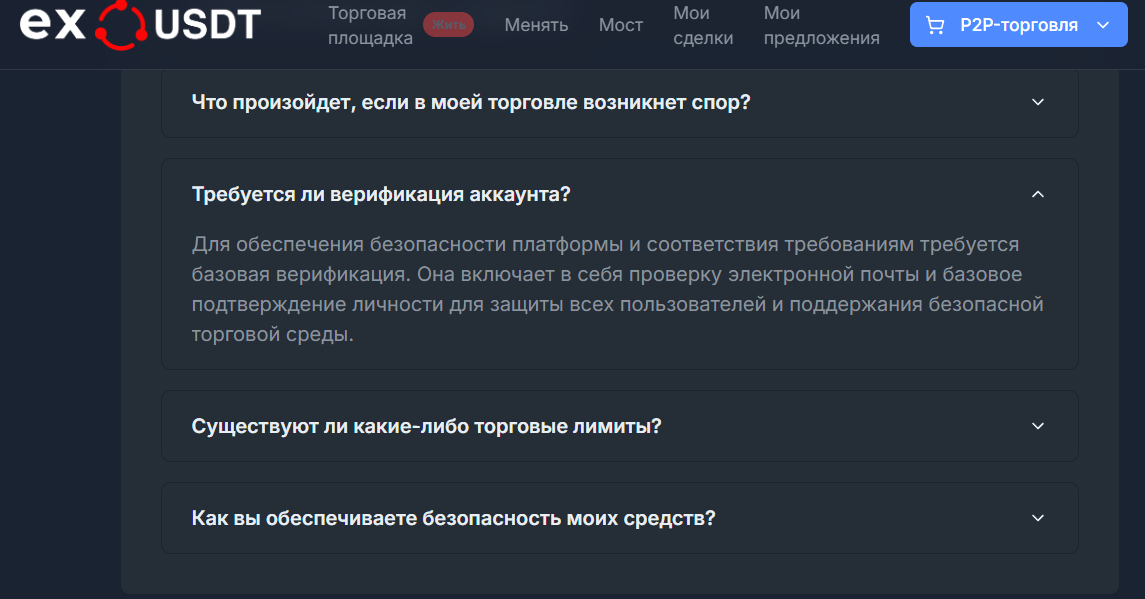Image resolution: width=1145 pixels, height=599 pixels.
Task: Click the Требуется ли верификация аккаунта heading
Action: pyautogui.click(x=380, y=194)
